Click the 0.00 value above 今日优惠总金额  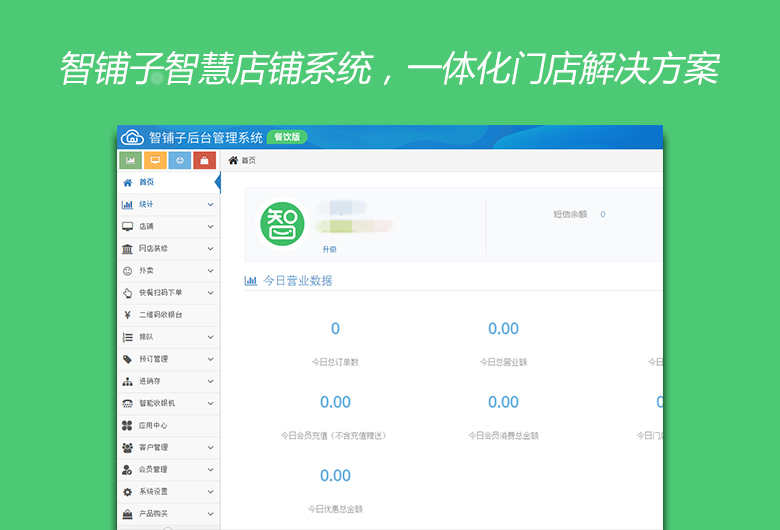coord(335,476)
